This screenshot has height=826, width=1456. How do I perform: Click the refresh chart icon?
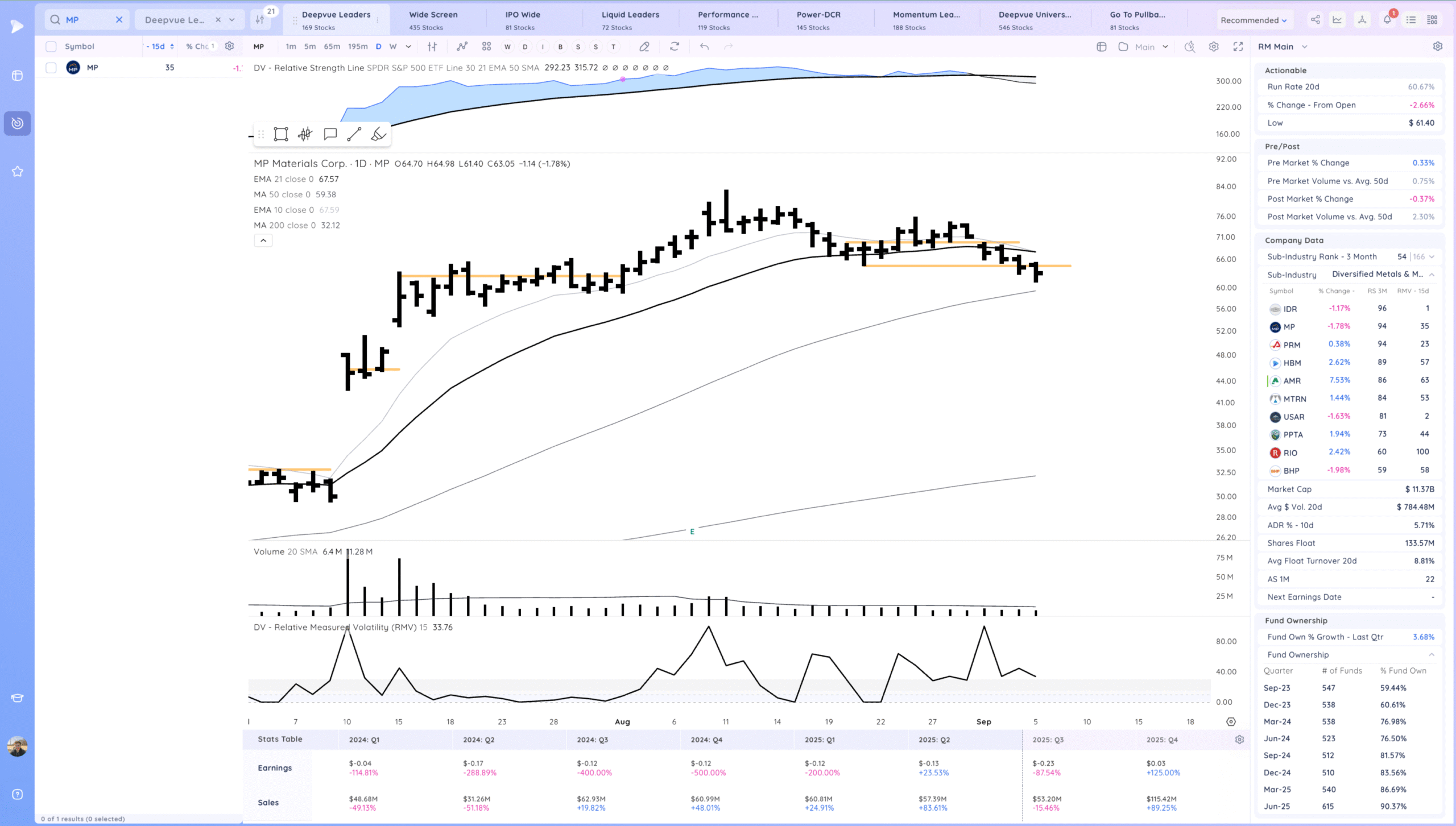click(x=675, y=47)
